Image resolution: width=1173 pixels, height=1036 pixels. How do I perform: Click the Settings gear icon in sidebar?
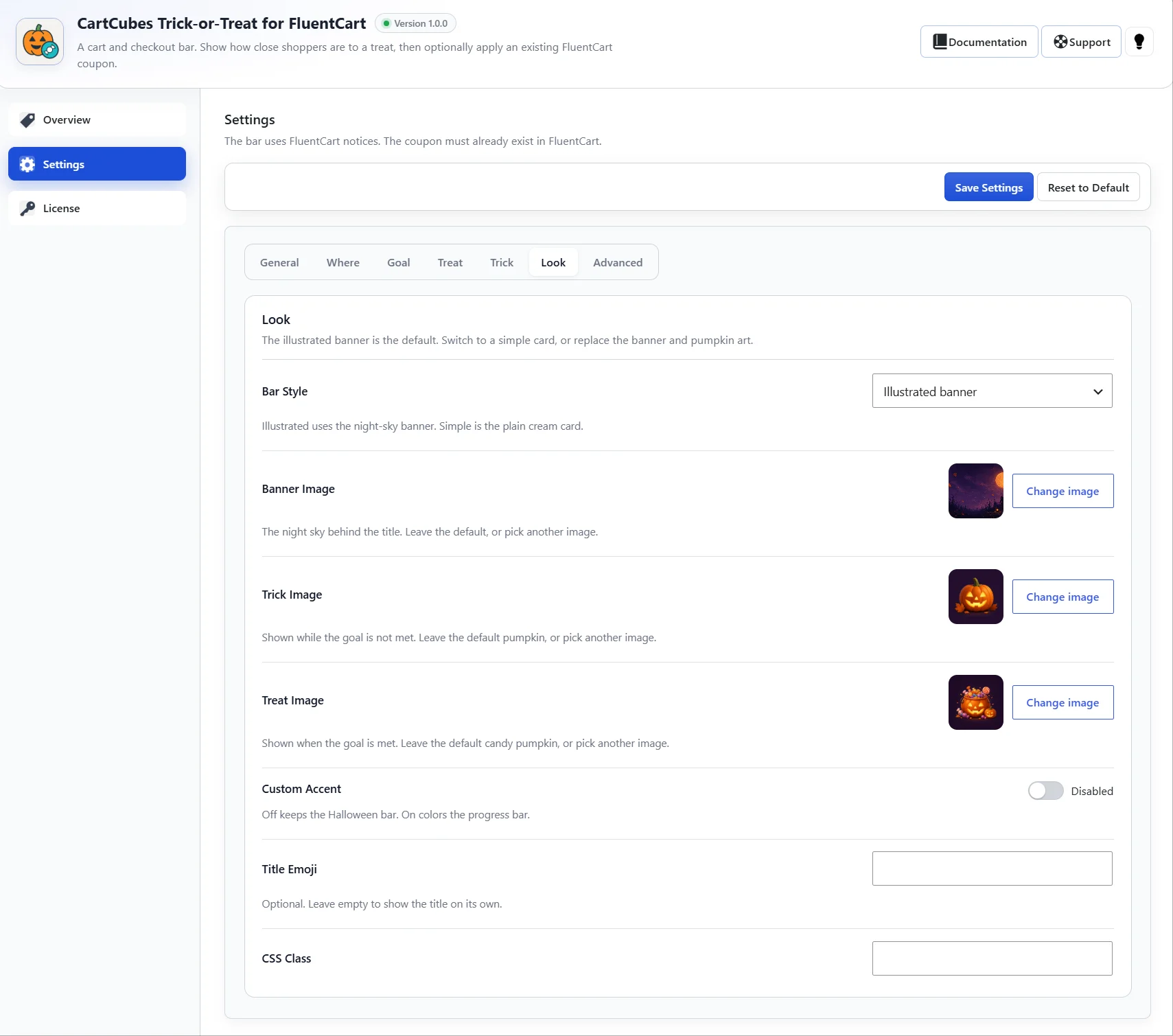point(27,164)
